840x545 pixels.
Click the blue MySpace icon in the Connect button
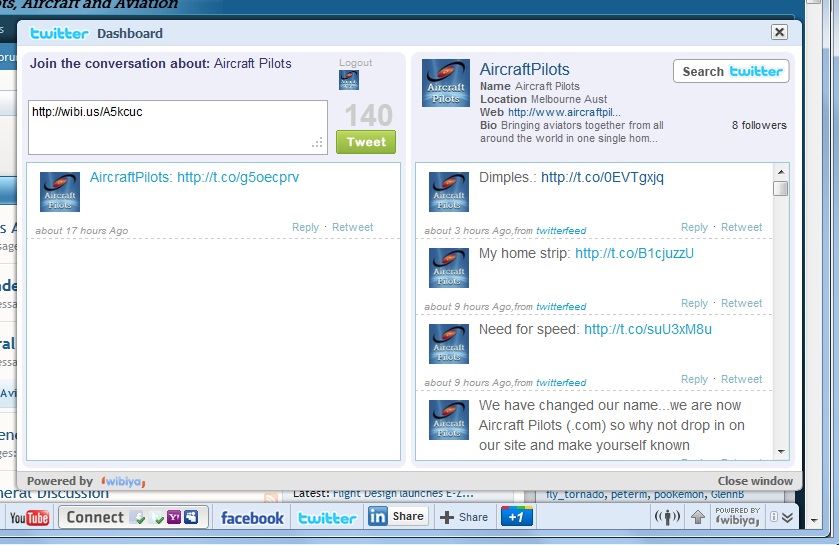pos(191,517)
